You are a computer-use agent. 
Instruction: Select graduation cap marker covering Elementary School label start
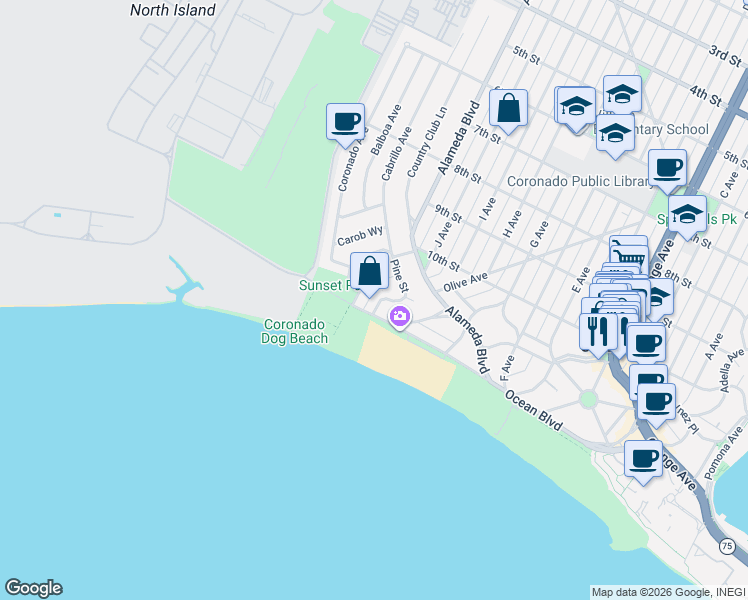(x=615, y=134)
